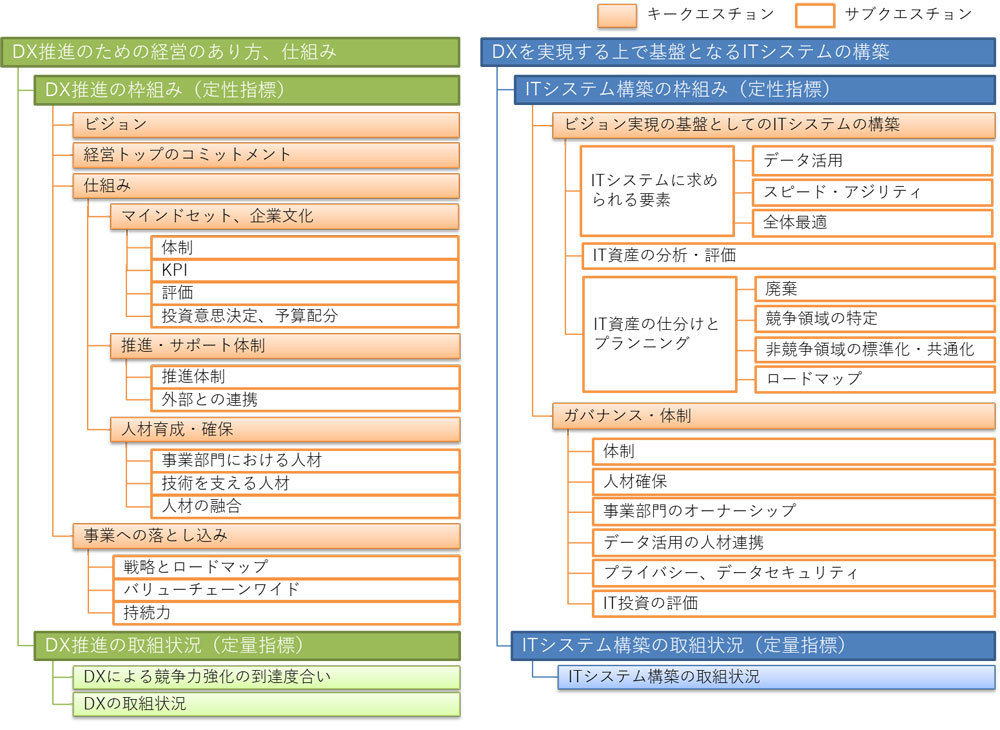The image size is (1000, 730).
Task: Collapse the DX推進の取組状況（定量指標） section
Action: pyautogui.click(x=246, y=645)
